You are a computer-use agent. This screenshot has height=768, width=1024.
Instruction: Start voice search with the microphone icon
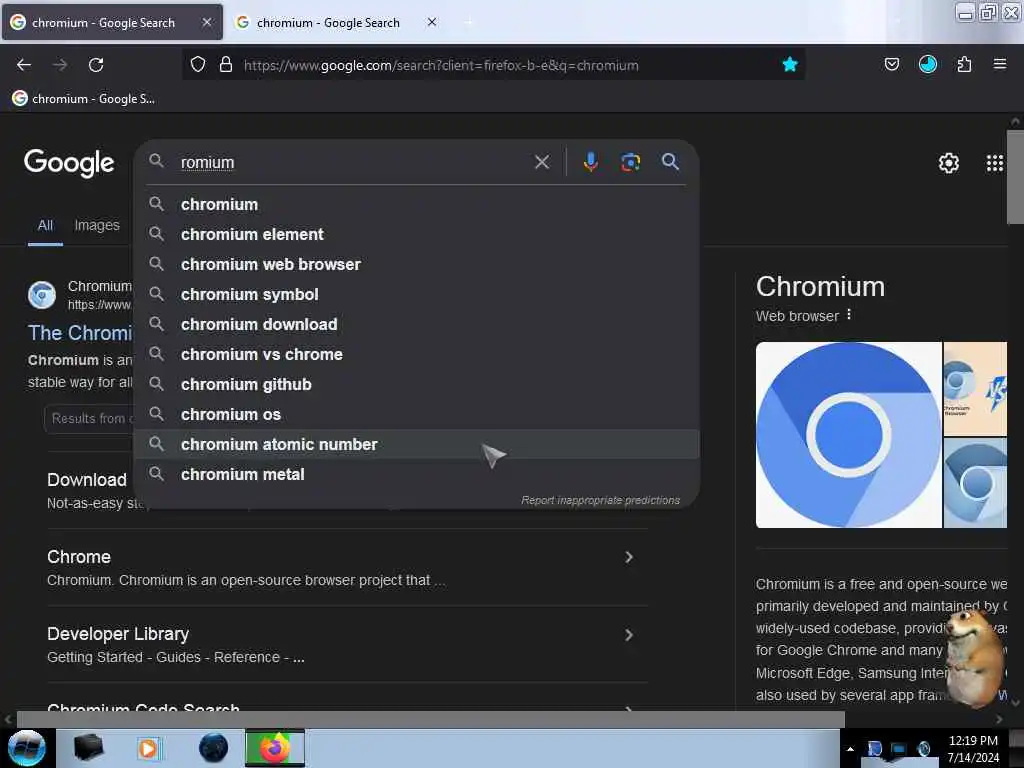click(x=590, y=162)
